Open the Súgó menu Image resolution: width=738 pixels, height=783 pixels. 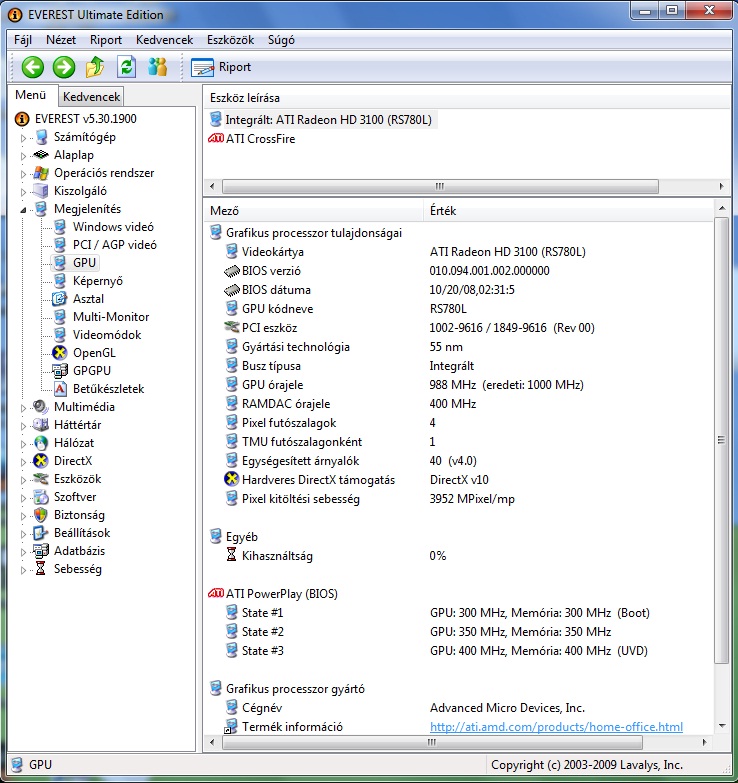[x=281, y=40]
